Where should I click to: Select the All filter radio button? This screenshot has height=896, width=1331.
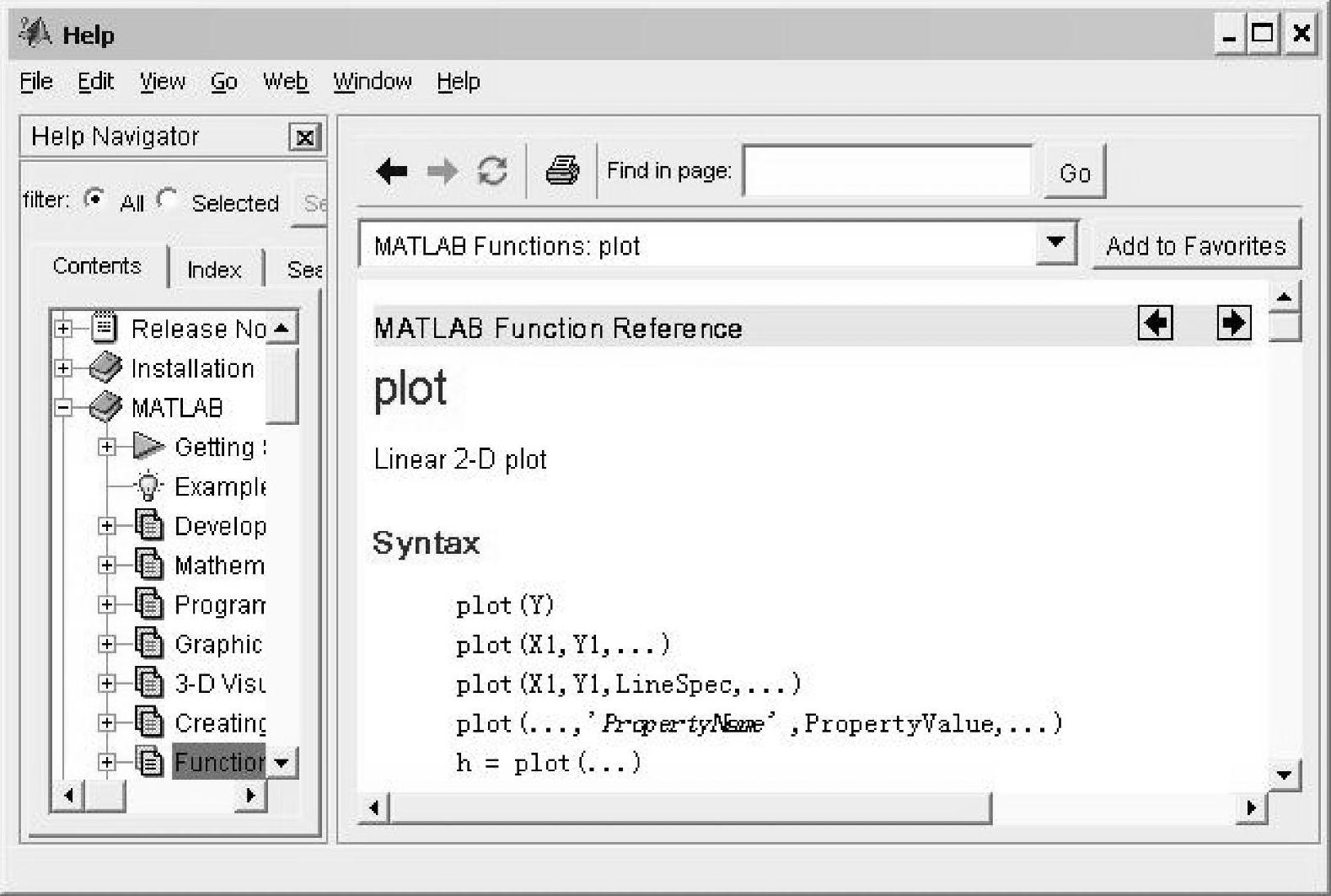94,200
